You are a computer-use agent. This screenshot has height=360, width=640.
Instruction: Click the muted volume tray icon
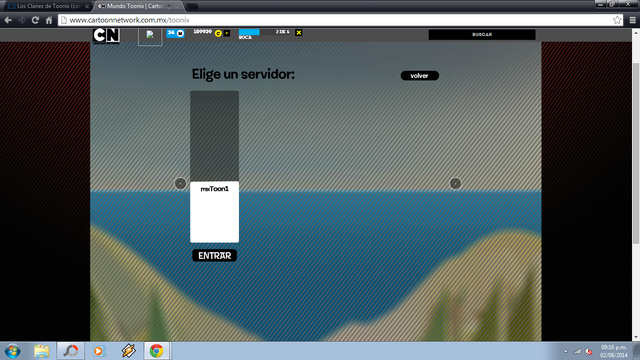[x=589, y=351]
